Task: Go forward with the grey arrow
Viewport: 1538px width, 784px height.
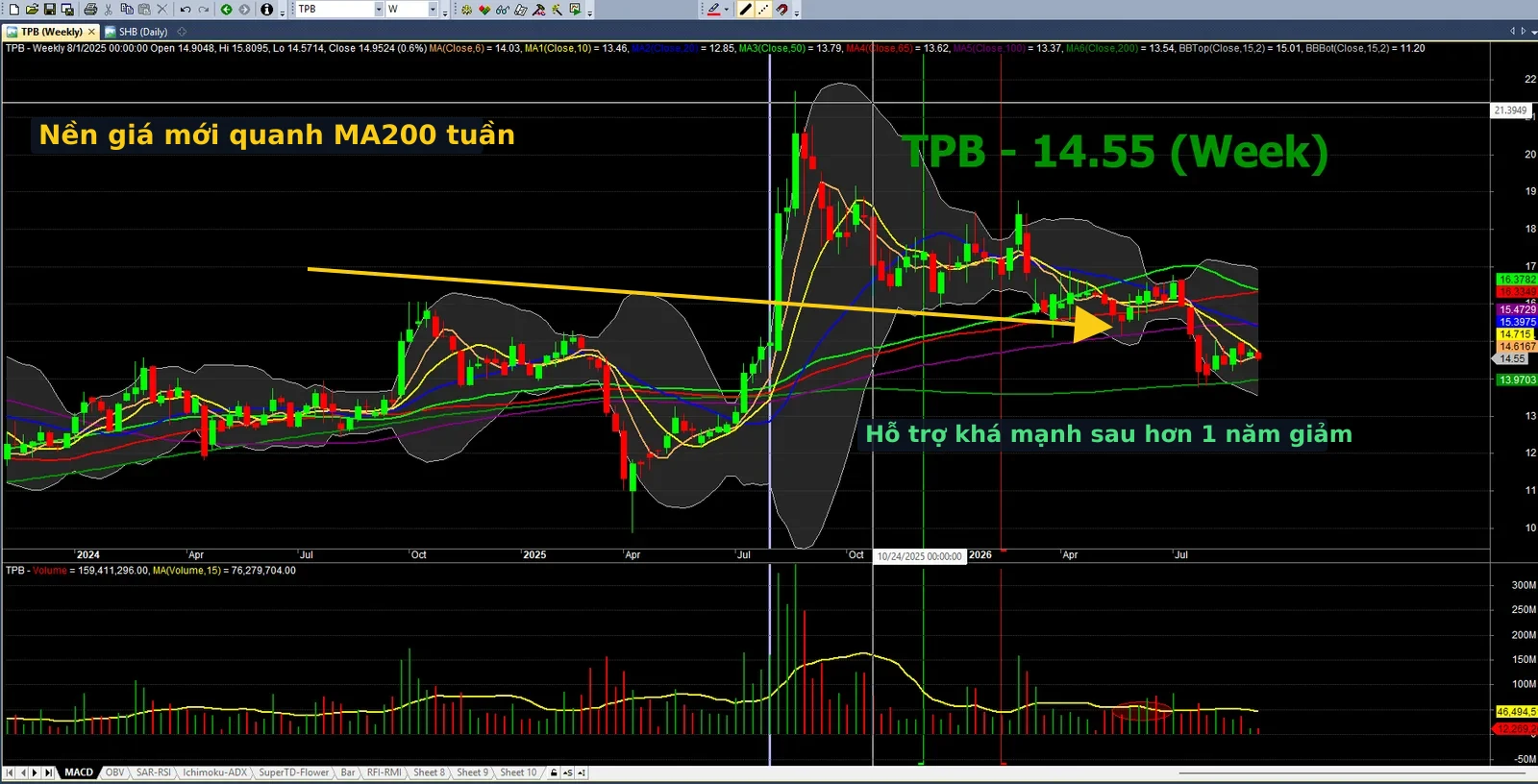Action: tap(244, 10)
